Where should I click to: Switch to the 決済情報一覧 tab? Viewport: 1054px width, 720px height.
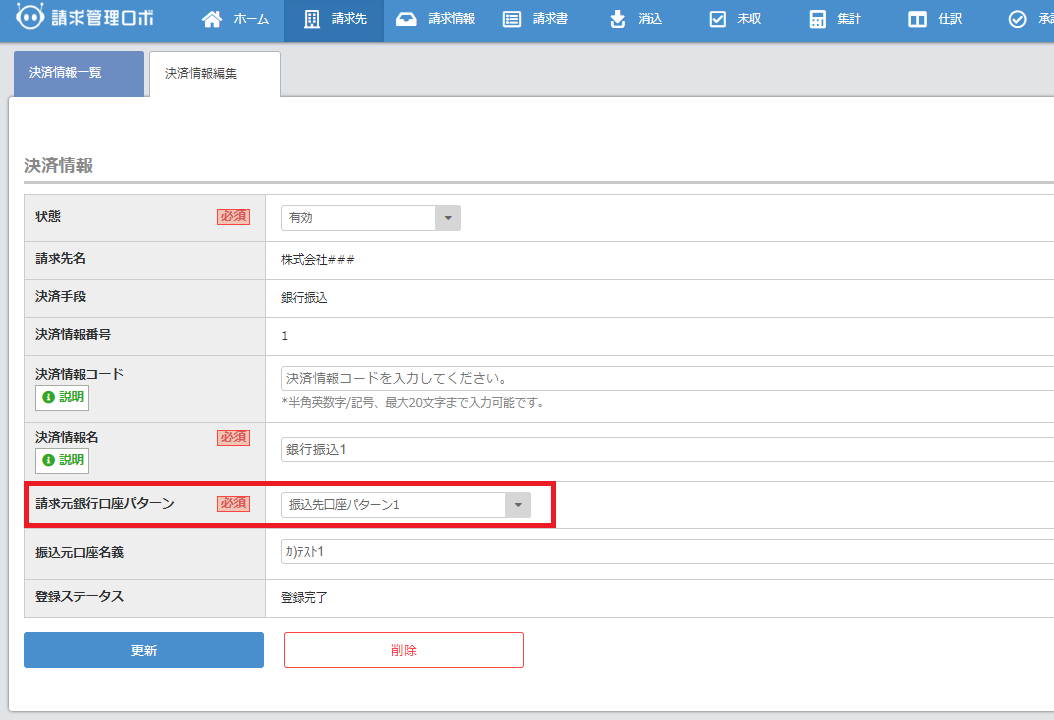[x=79, y=74]
